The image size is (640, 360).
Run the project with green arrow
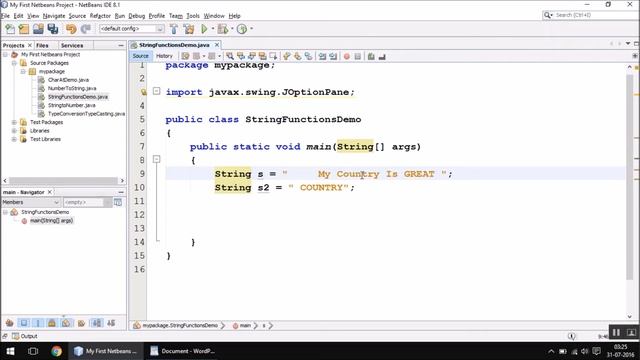[x=204, y=29]
